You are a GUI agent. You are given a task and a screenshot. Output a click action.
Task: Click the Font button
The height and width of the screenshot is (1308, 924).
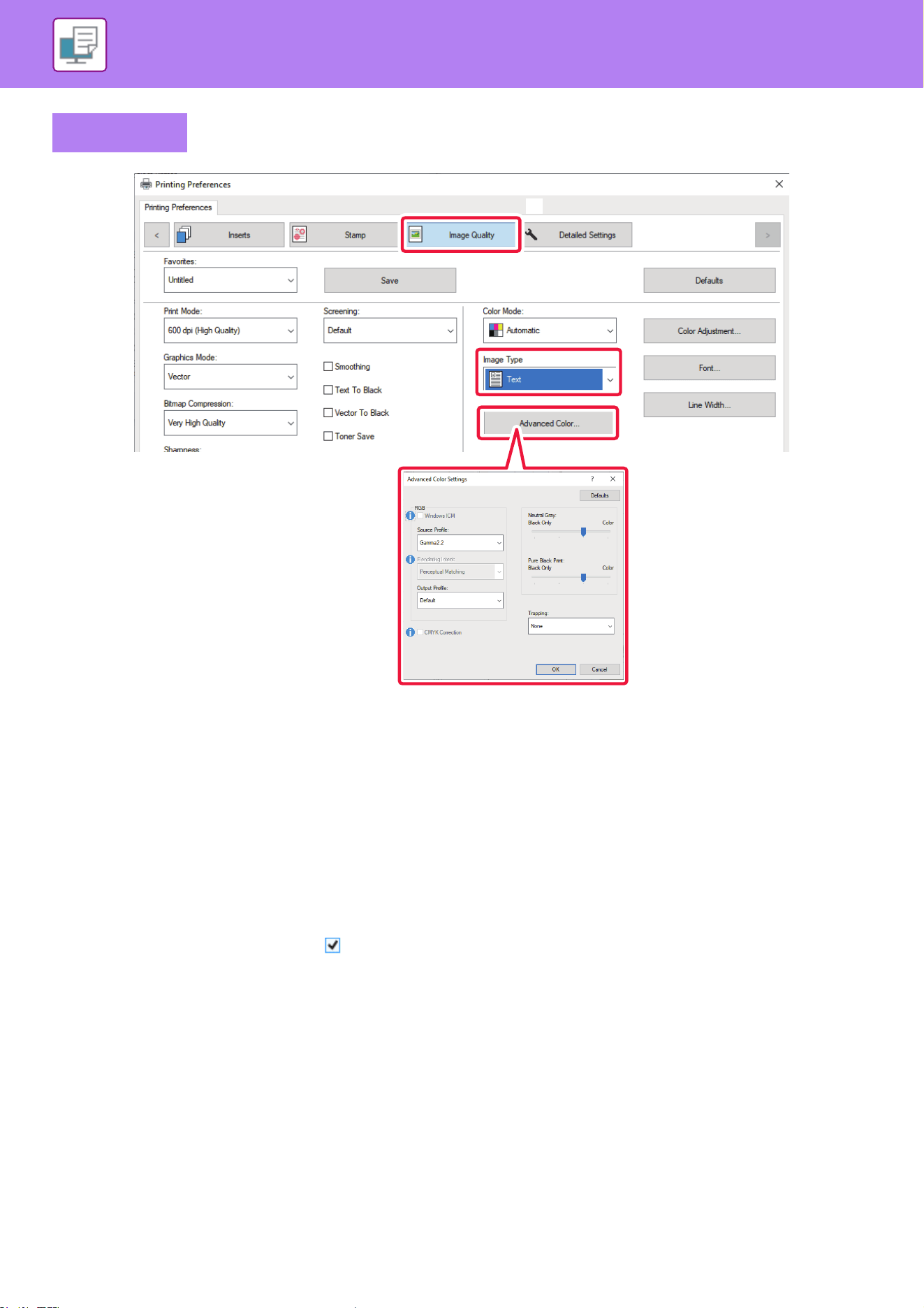pyautogui.click(x=709, y=368)
